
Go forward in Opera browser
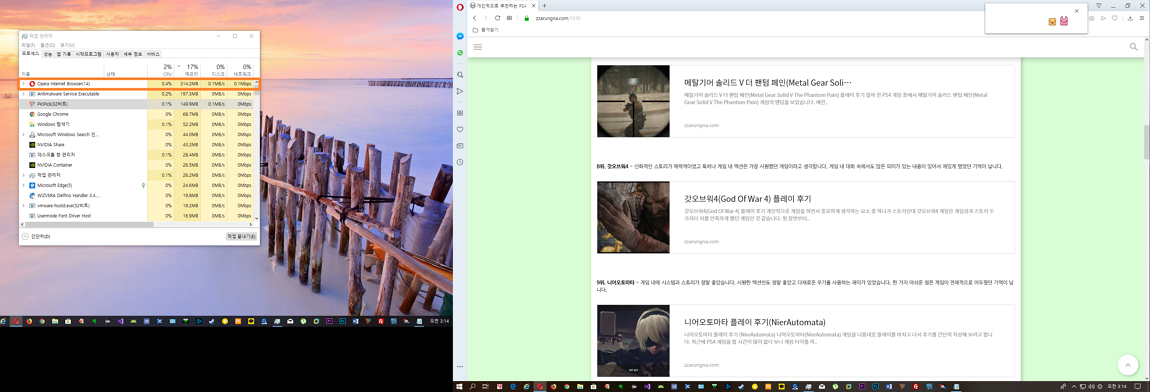tap(486, 18)
